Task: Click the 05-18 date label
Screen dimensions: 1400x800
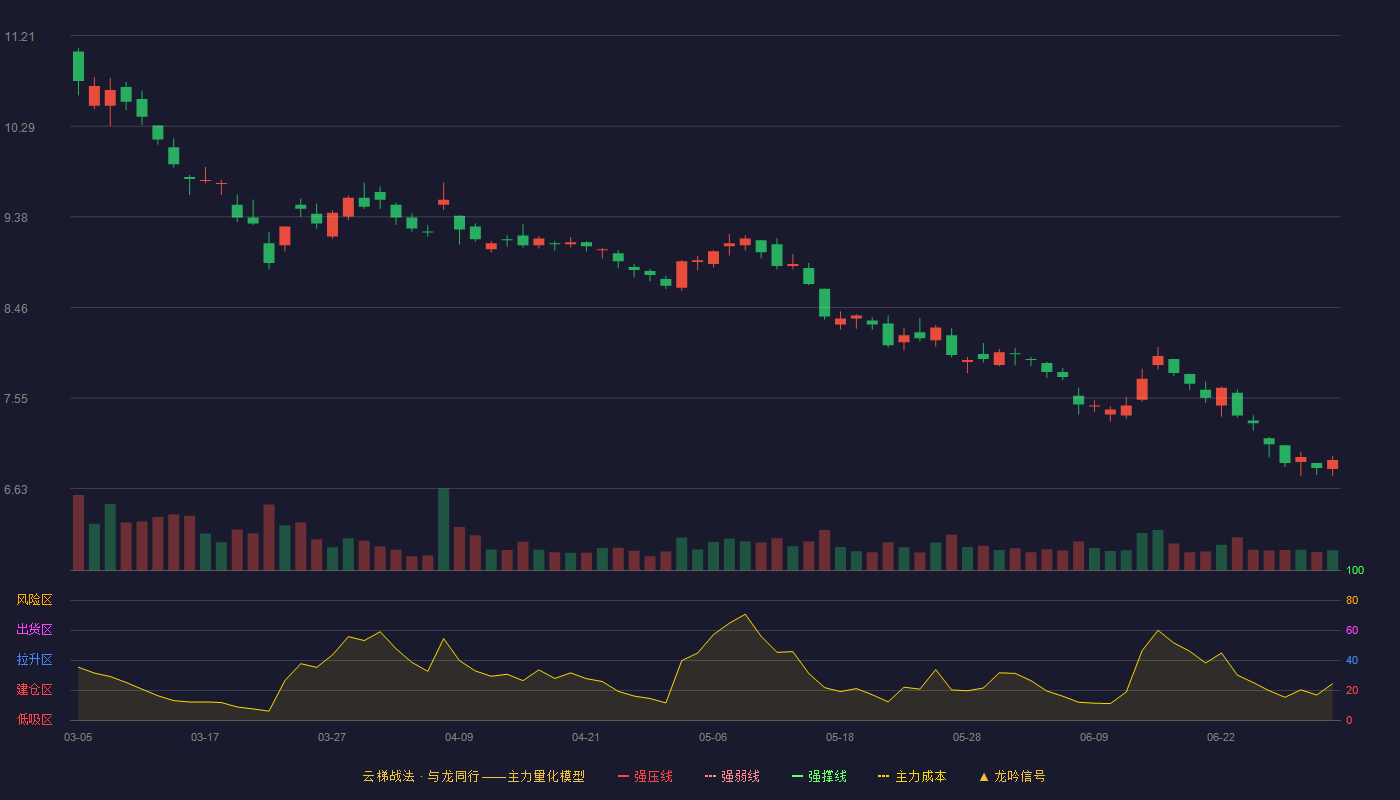Action: pos(840,737)
